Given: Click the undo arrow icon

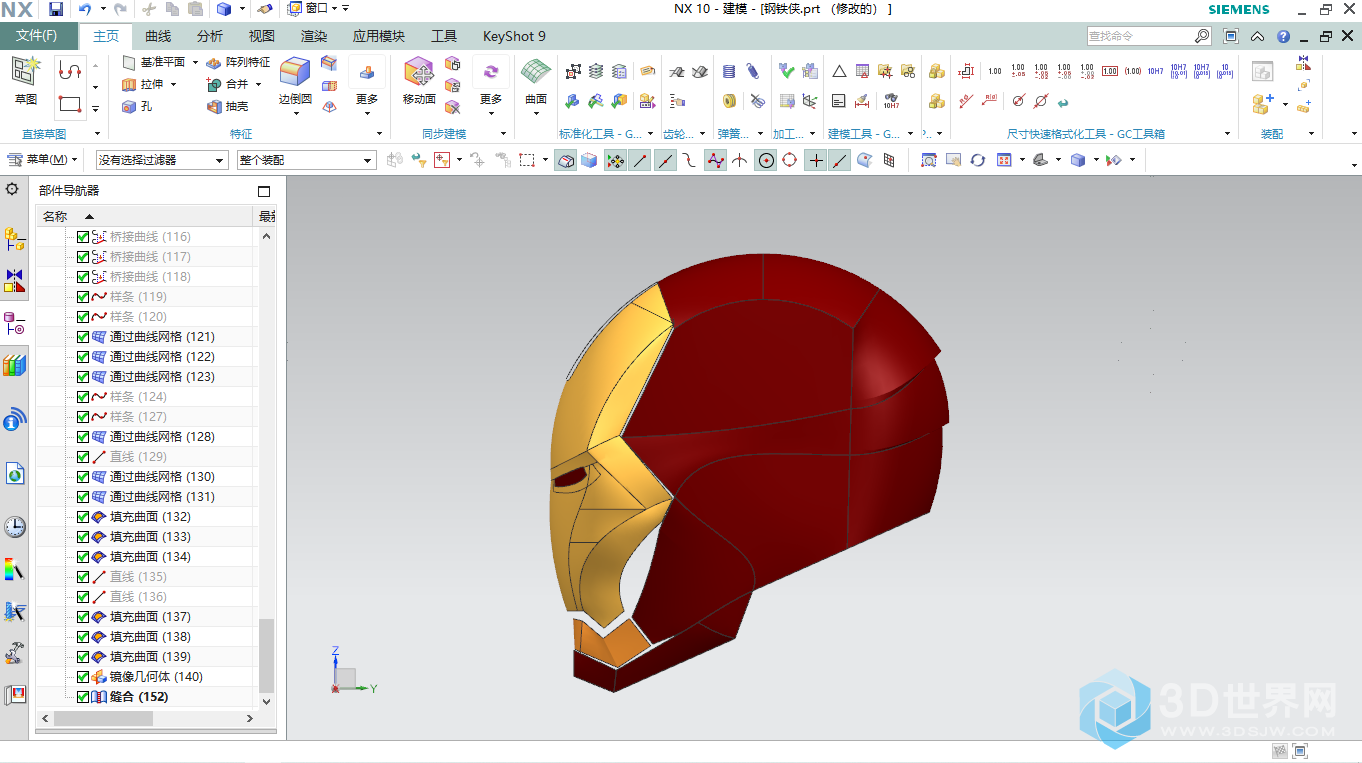Looking at the screenshot, I should pyautogui.click(x=85, y=9).
